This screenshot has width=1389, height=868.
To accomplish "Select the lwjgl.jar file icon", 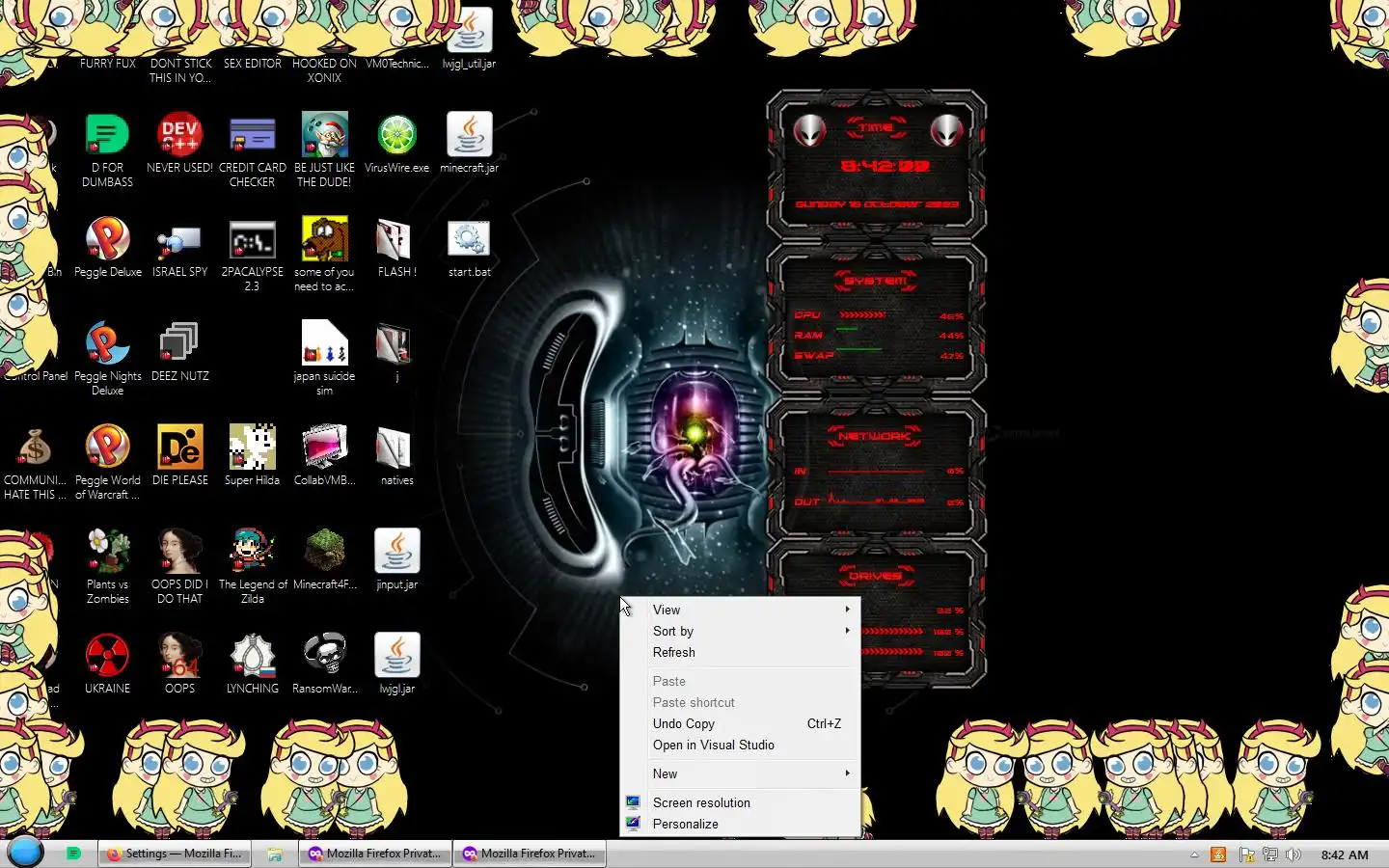I will (x=396, y=656).
